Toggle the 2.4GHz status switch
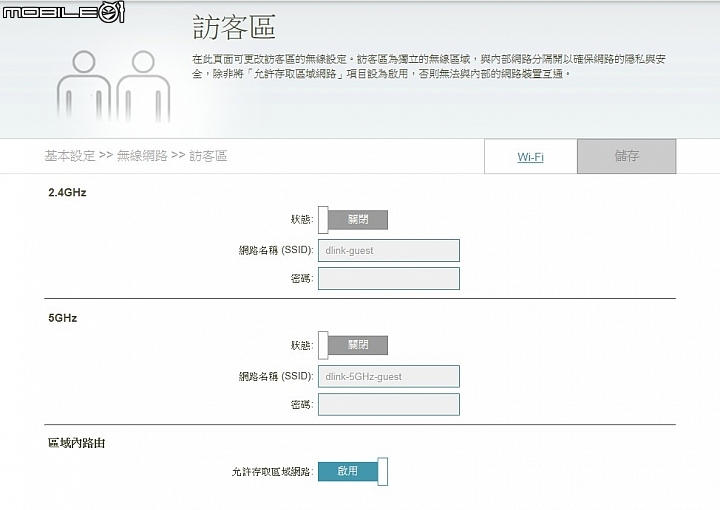 pos(353,219)
